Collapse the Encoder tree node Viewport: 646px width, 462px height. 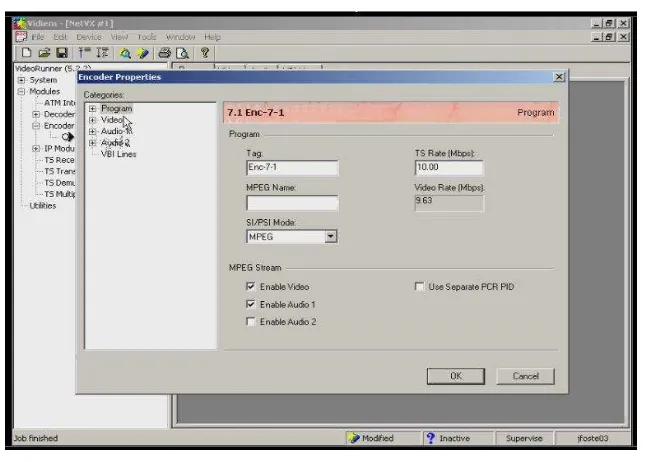[36, 126]
